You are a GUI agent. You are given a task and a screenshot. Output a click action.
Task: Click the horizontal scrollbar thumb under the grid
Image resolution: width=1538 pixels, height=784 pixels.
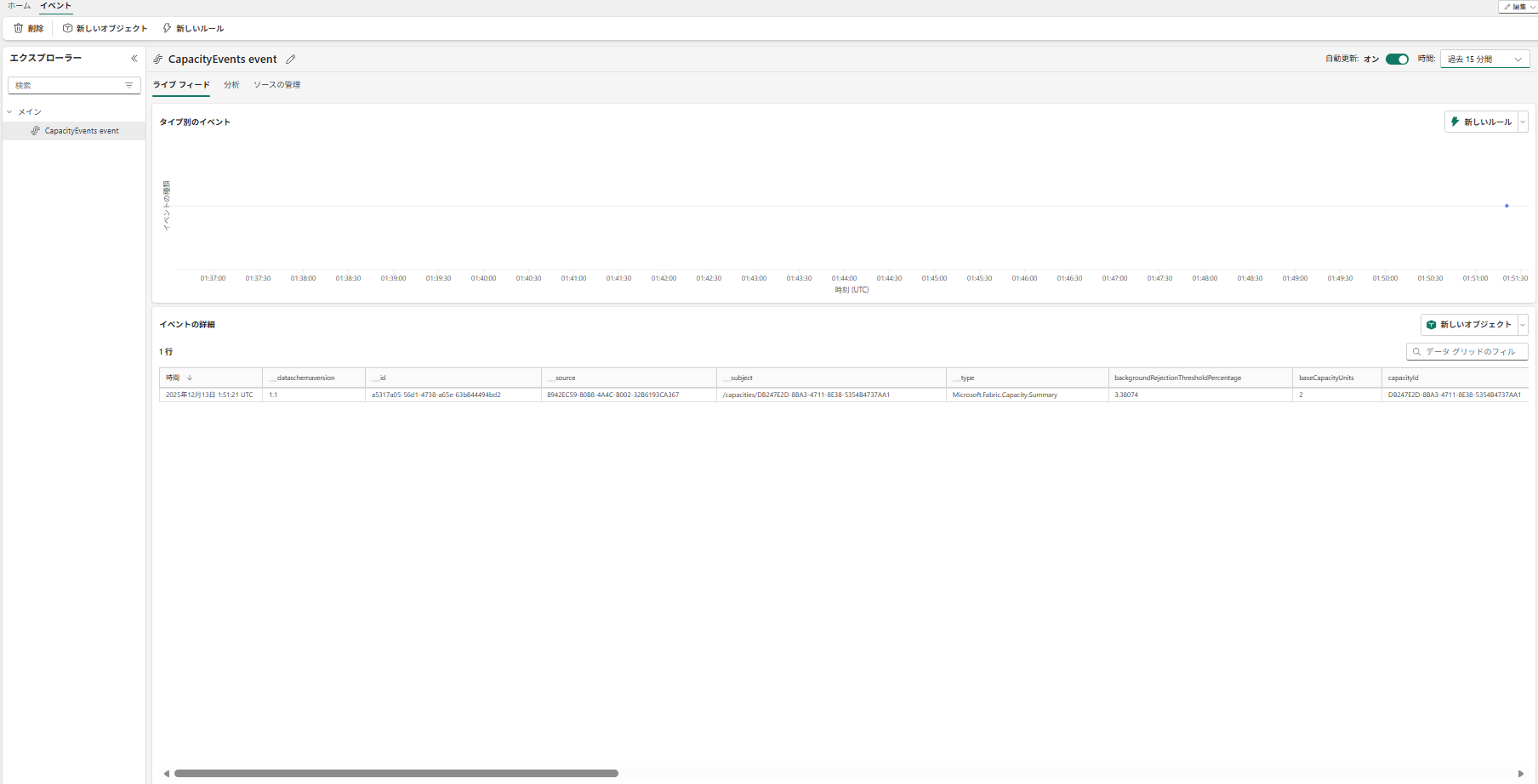point(396,774)
